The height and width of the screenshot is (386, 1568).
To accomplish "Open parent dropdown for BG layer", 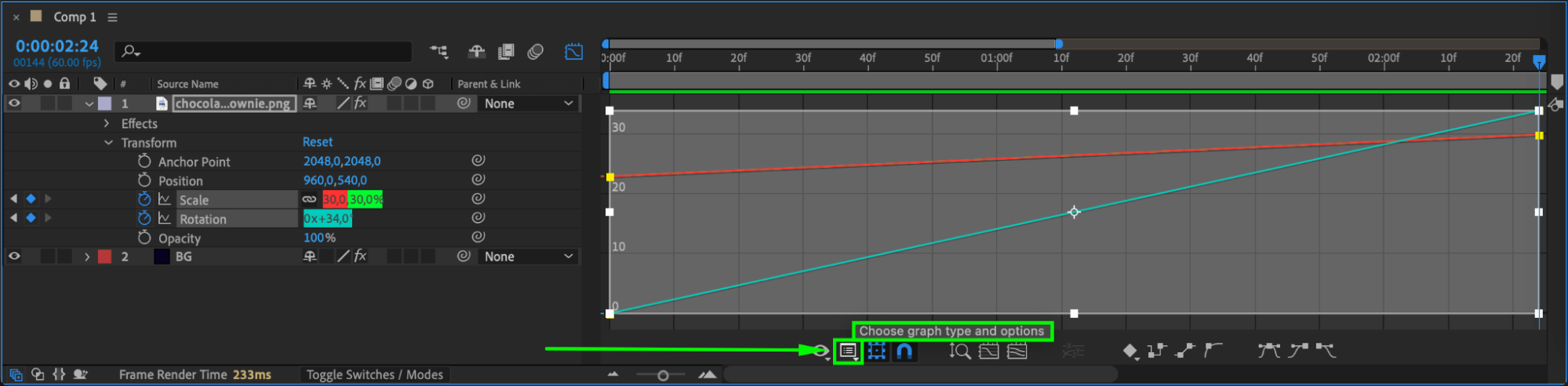I will (528, 257).
